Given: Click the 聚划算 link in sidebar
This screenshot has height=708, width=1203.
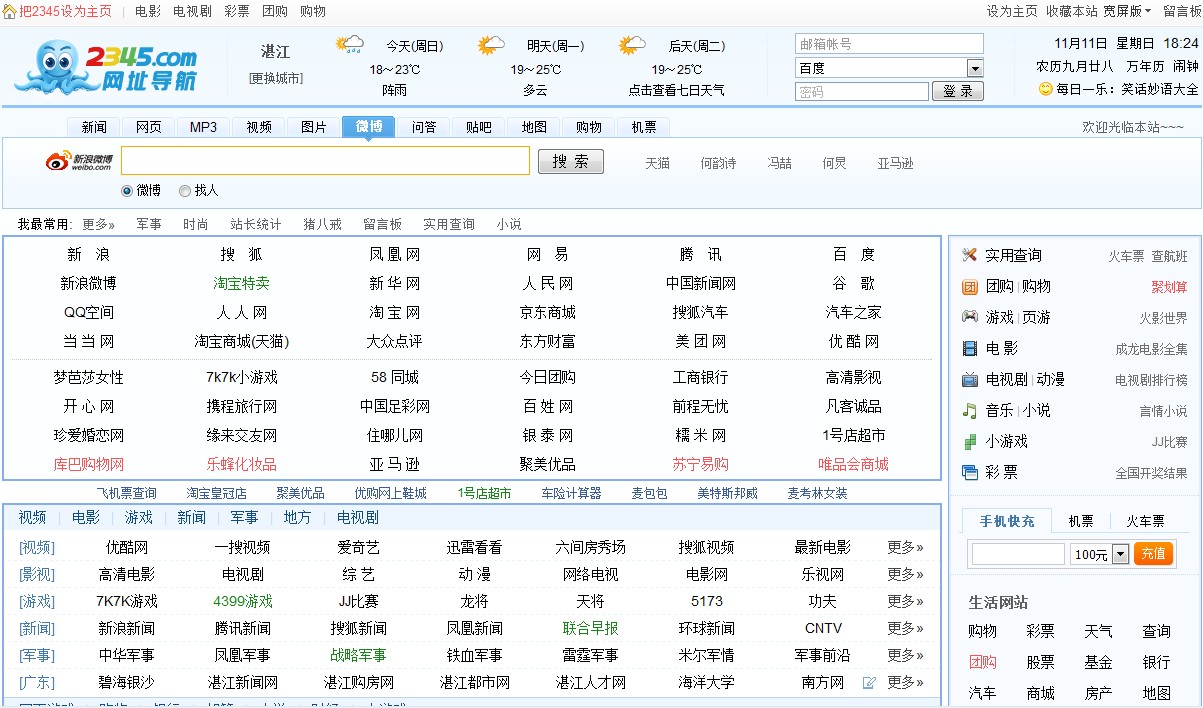Looking at the screenshot, I should (1169, 287).
